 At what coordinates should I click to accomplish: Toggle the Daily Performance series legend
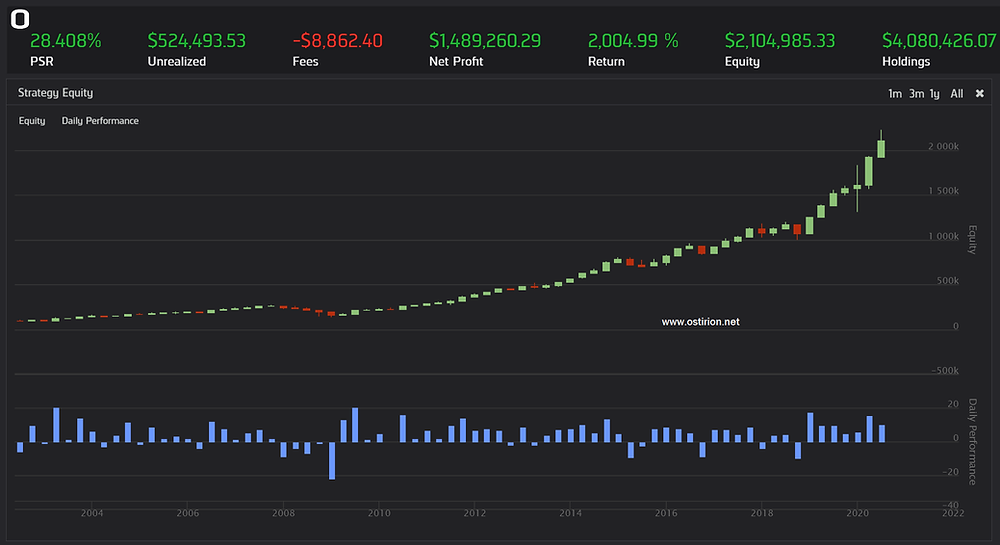(100, 120)
